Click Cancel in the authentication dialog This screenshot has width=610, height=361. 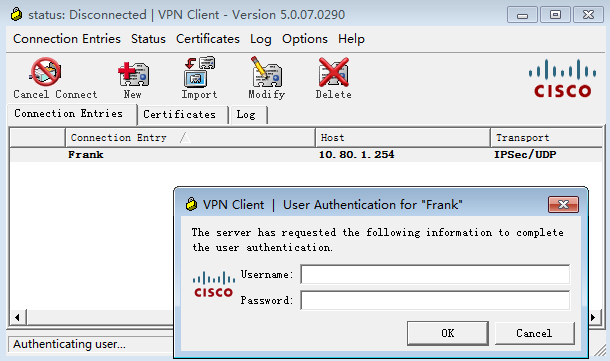click(x=534, y=333)
